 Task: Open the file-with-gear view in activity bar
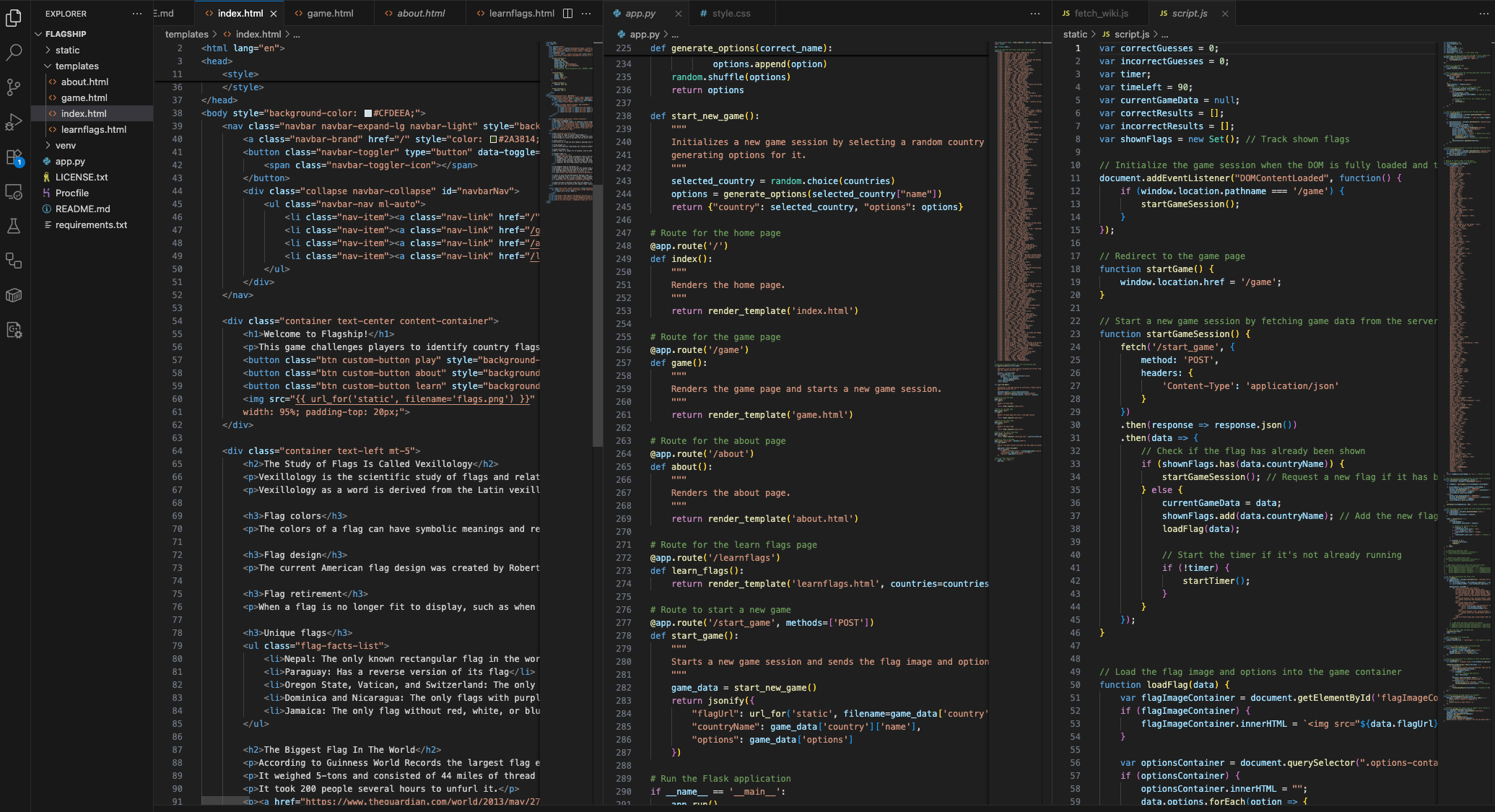(x=14, y=330)
